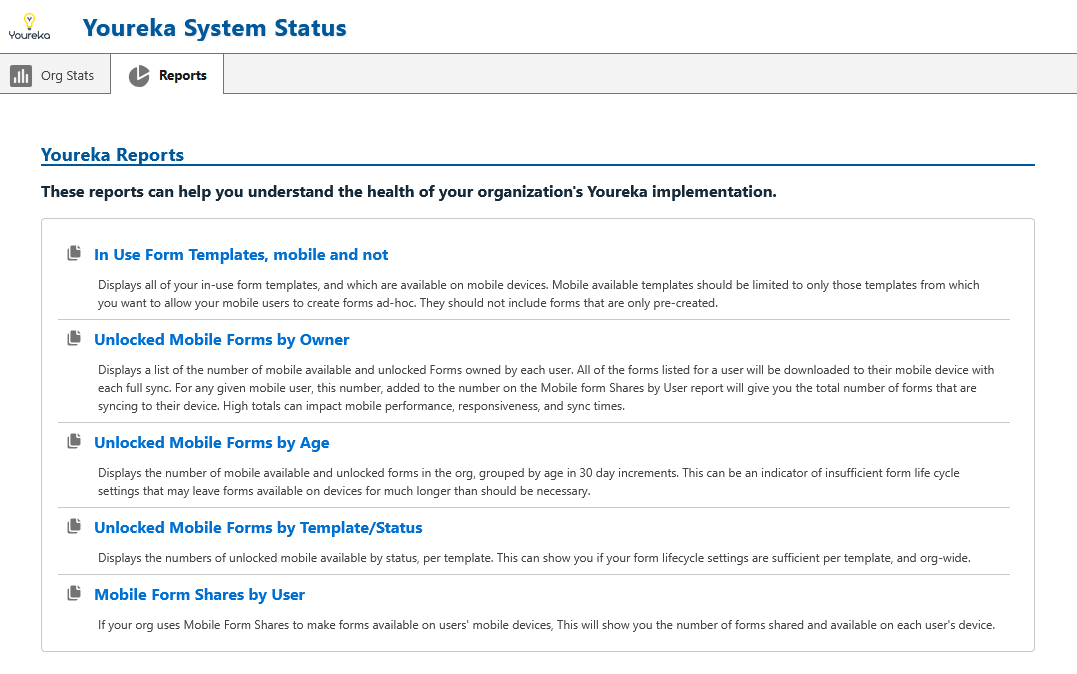The width and height of the screenshot is (1077, 674).
Task: Click the document icon beside Unlocked Mobile Forms by Owner
Action: coord(74,339)
